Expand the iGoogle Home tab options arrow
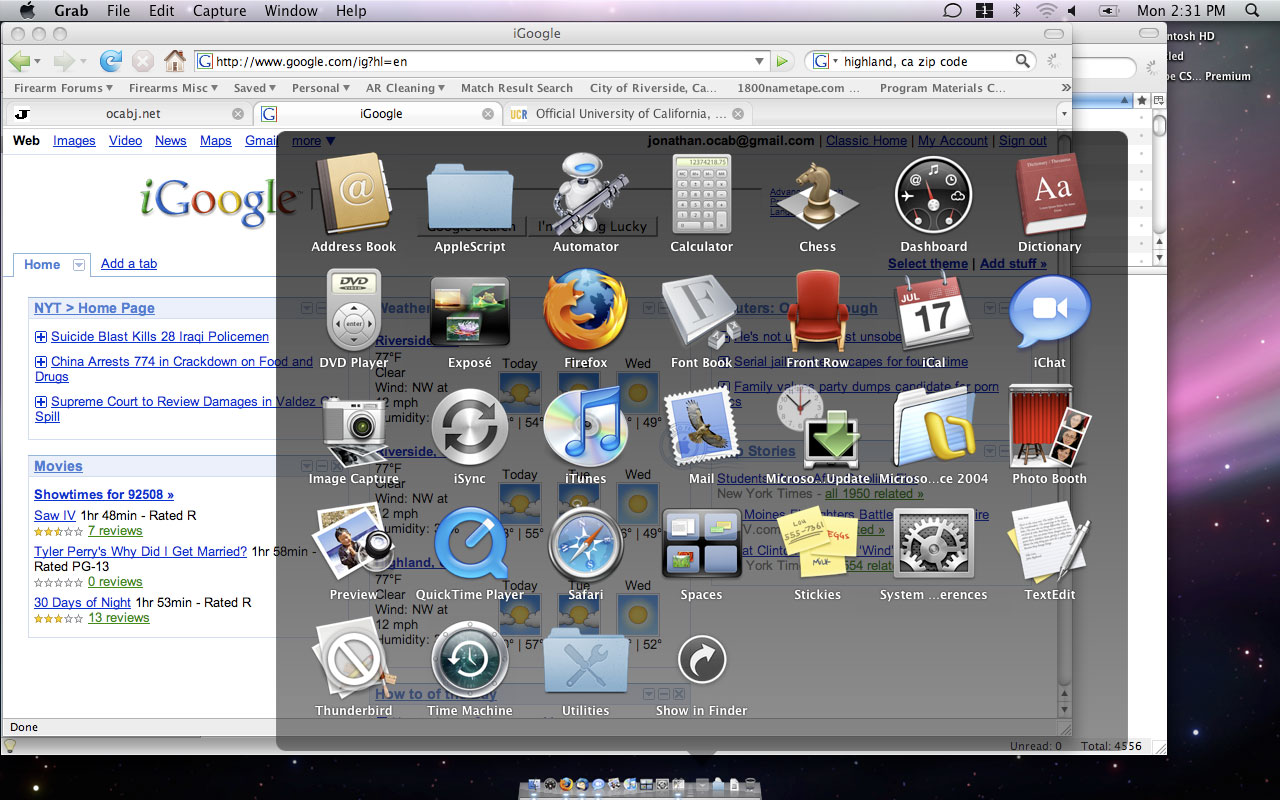The height and width of the screenshot is (800, 1280). pyautogui.click(x=79, y=265)
